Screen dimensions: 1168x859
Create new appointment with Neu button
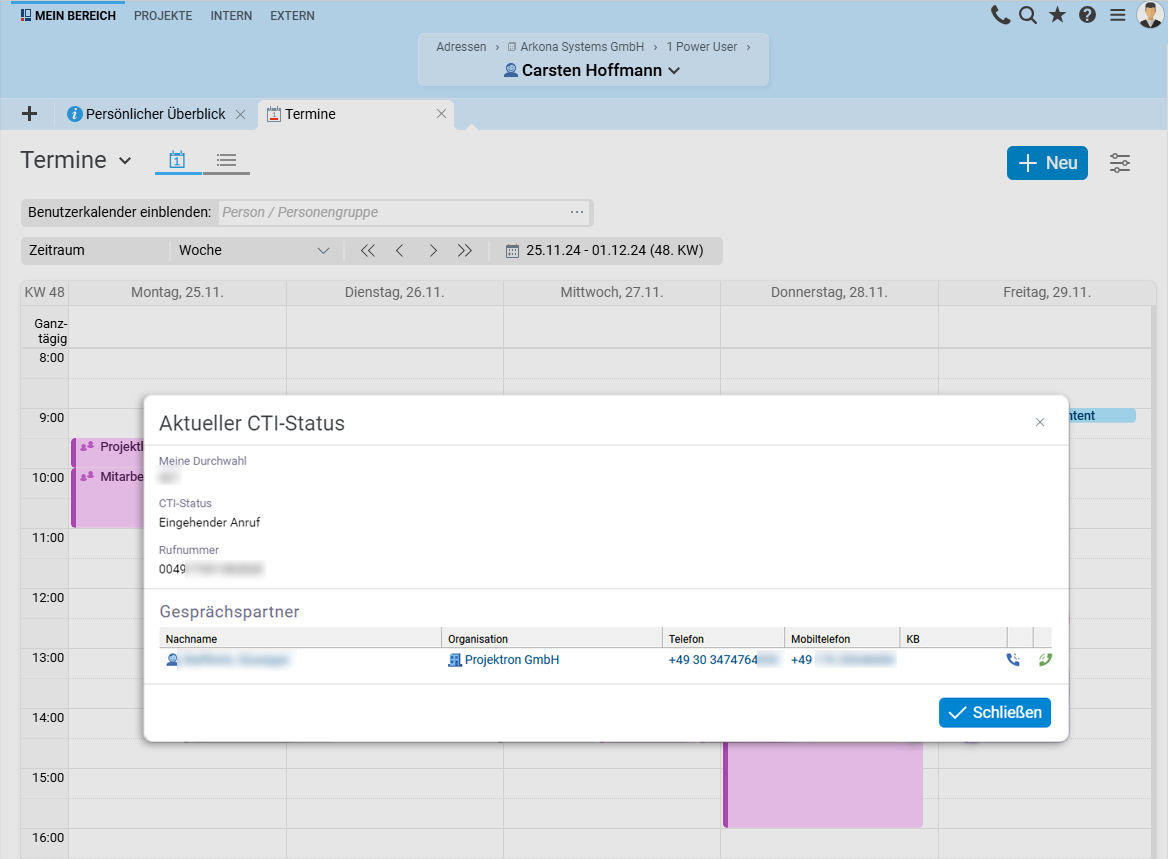(x=1047, y=163)
